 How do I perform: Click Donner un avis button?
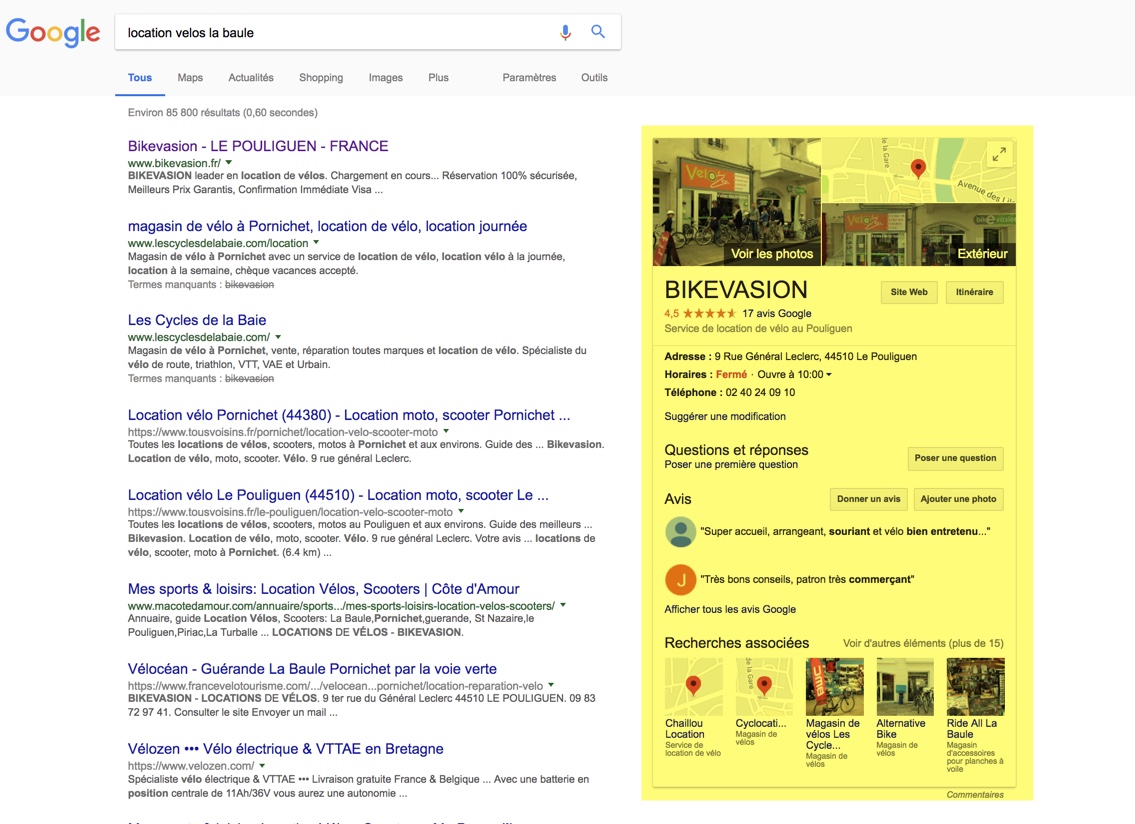(x=869, y=499)
